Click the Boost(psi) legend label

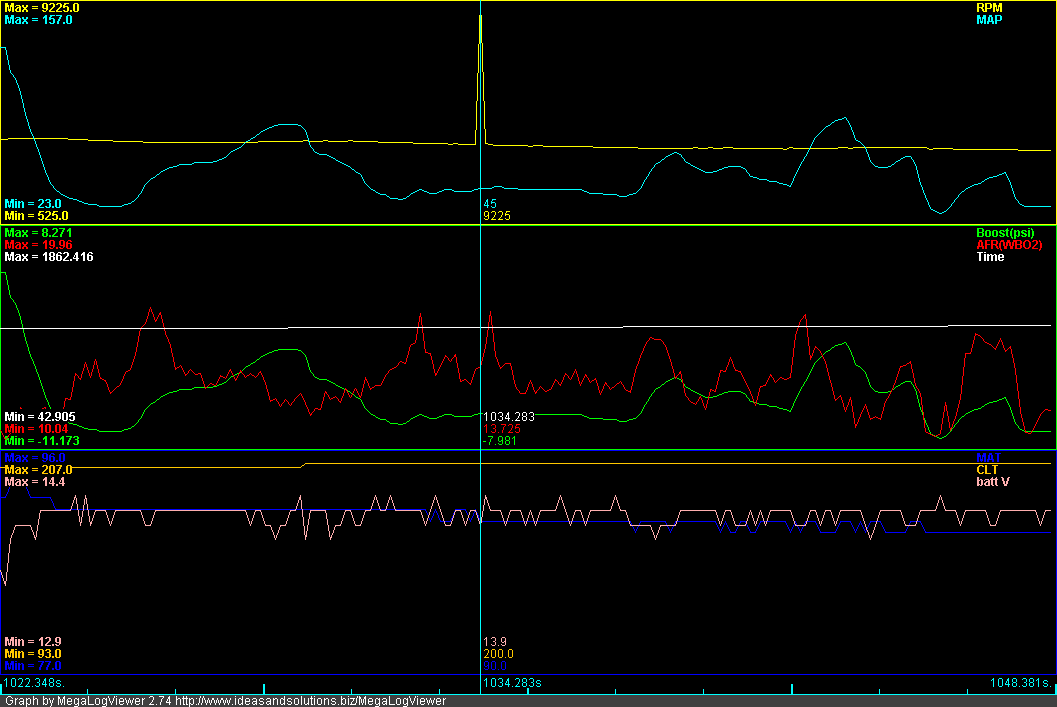[1015, 232]
